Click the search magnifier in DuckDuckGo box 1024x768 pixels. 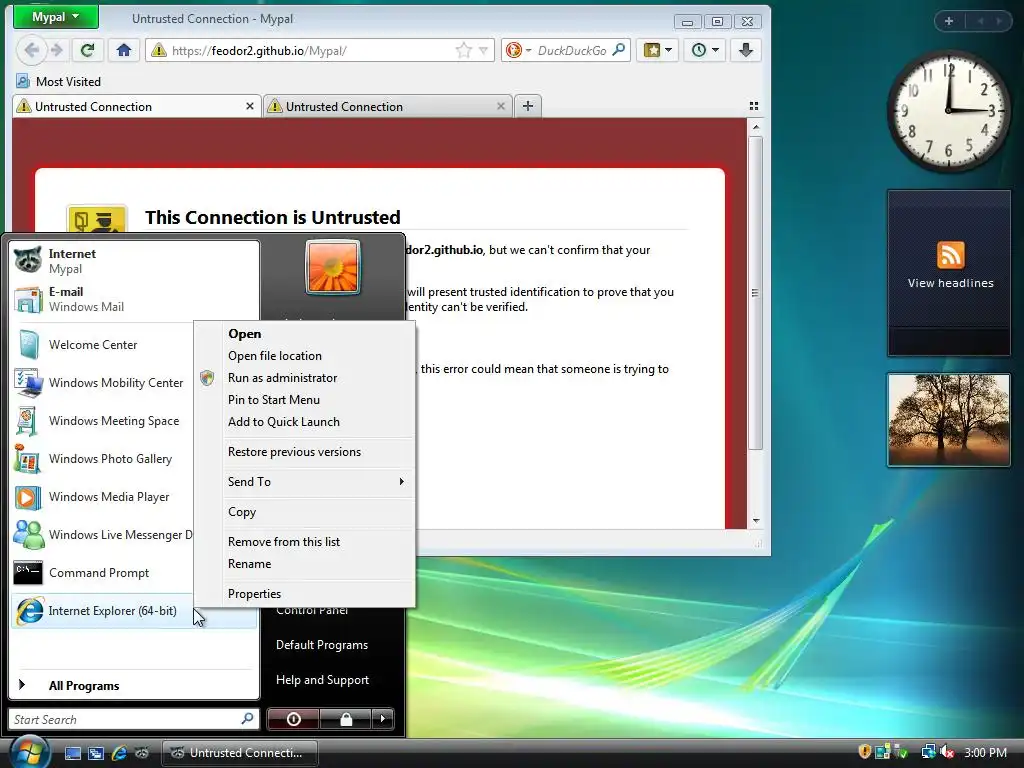pyautogui.click(x=618, y=50)
